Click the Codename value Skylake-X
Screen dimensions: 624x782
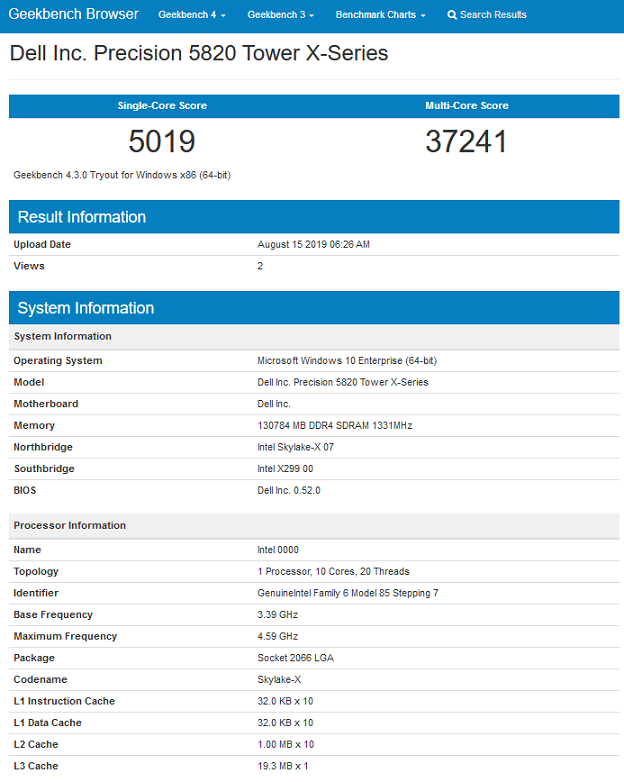(x=279, y=679)
